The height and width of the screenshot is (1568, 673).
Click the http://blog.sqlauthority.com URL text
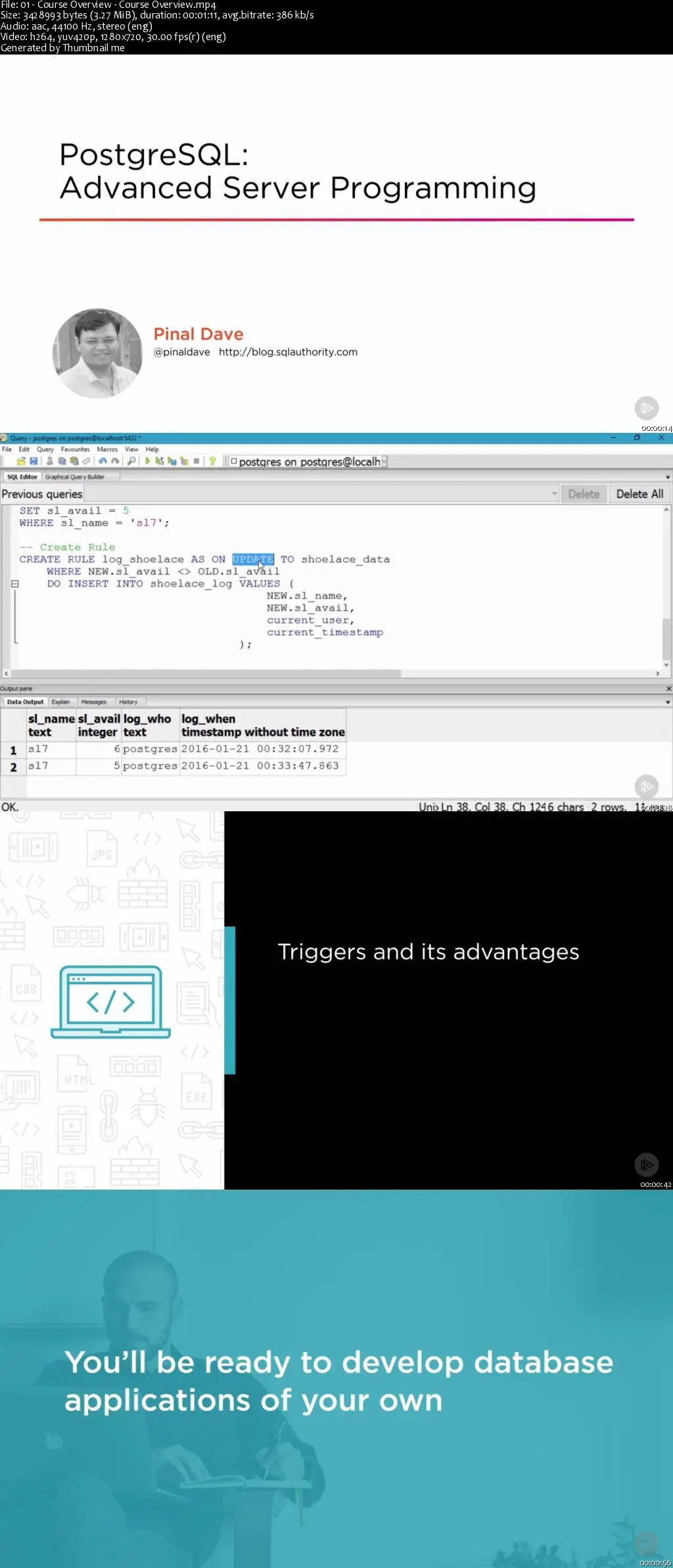tap(288, 352)
